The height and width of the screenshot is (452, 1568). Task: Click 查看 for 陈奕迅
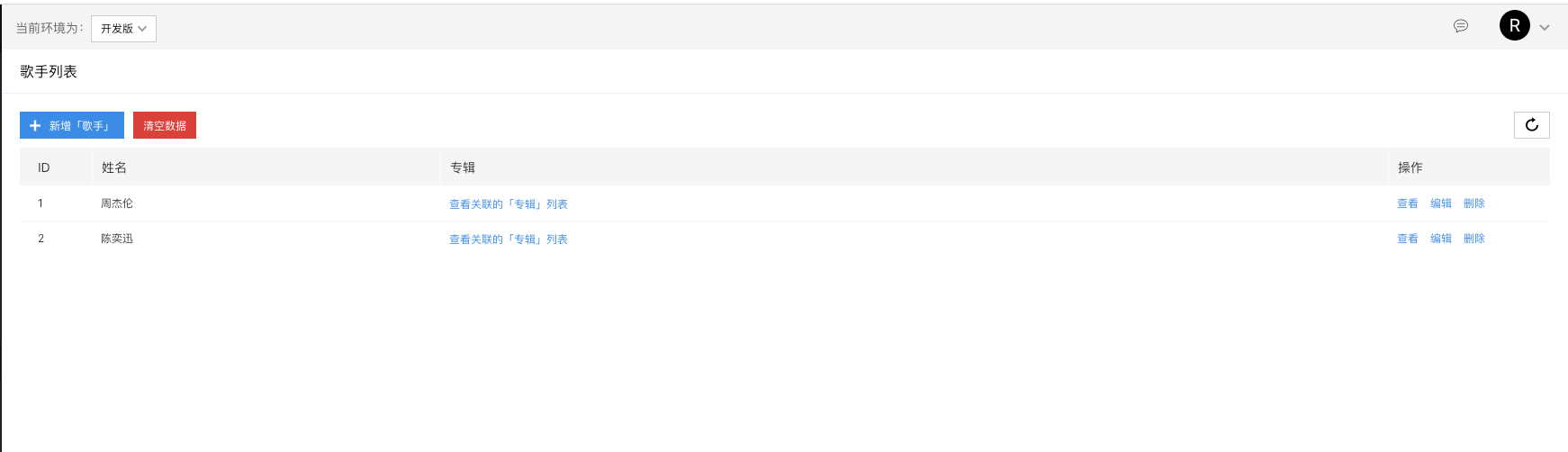coord(1408,239)
